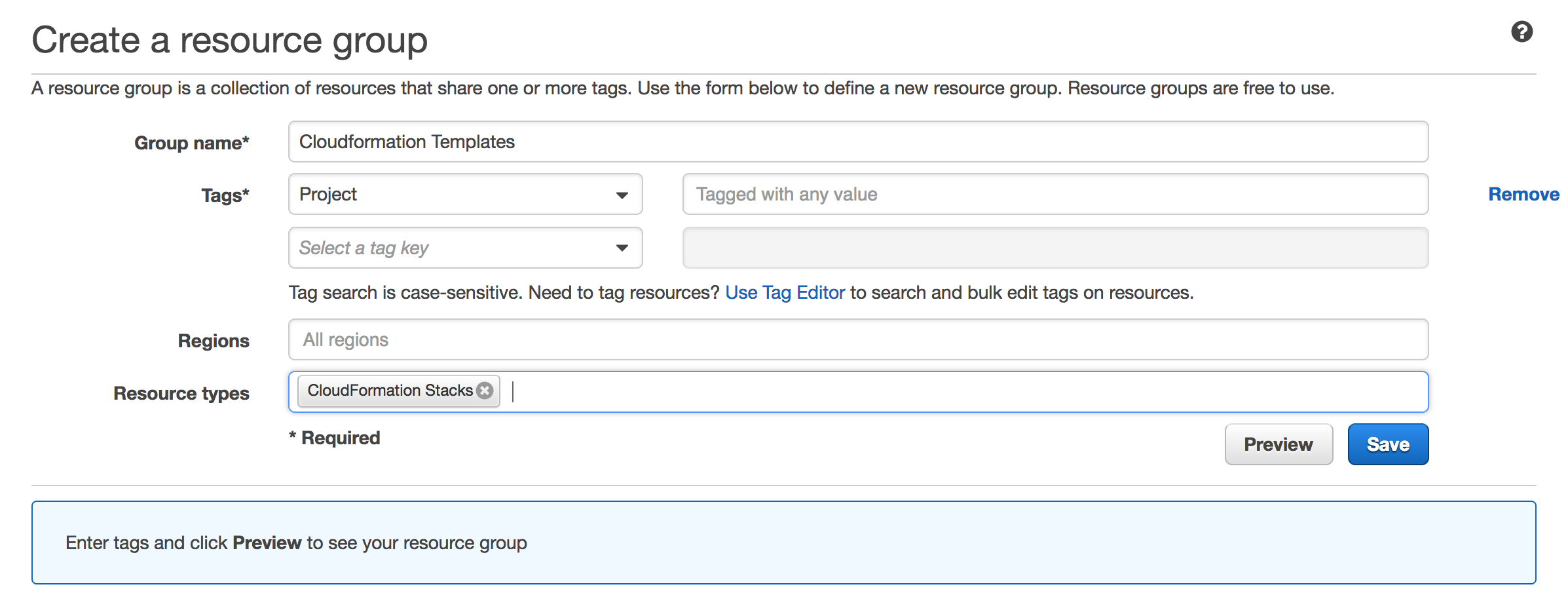Click the Preview hint info panel
Image resolution: width=1568 pixels, height=612 pixels.
[x=783, y=543]
